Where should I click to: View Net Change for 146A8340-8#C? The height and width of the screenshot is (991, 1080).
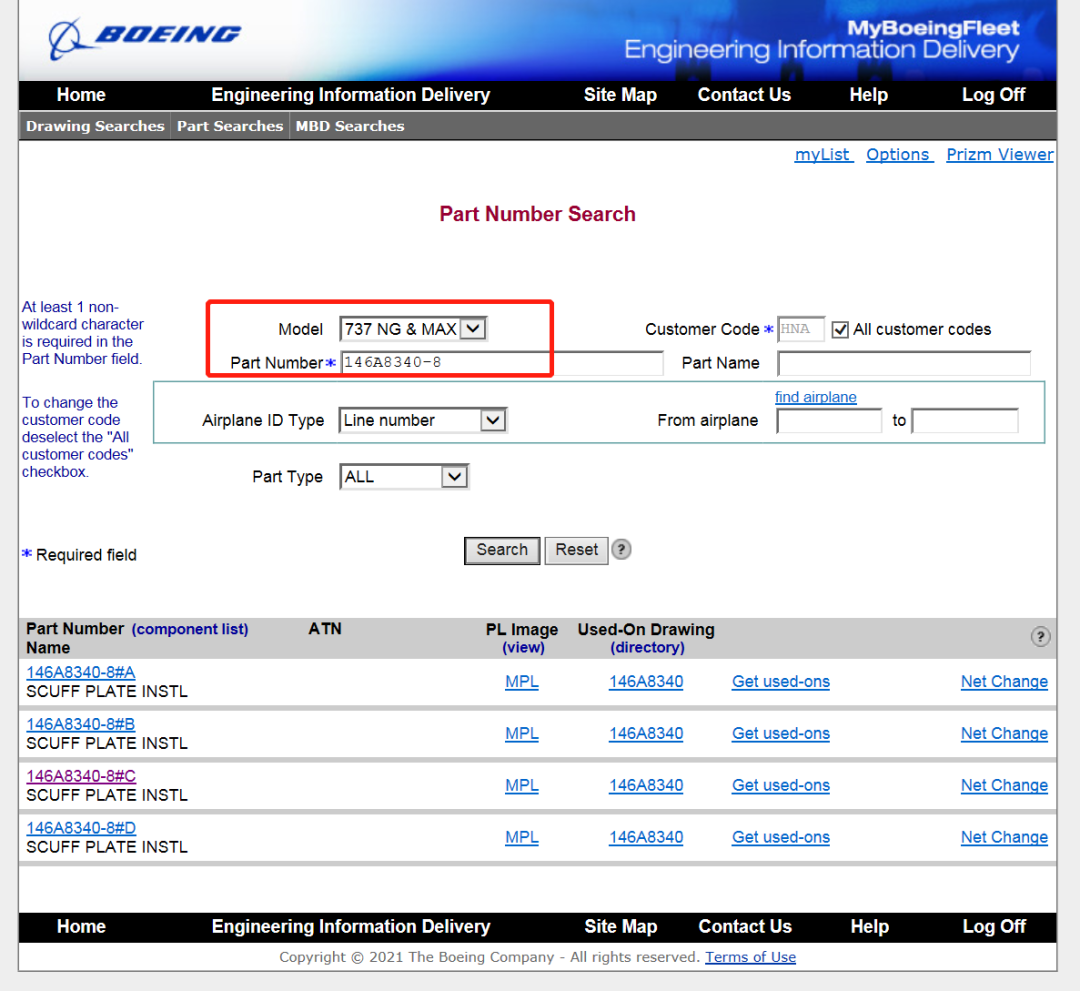tap(1004, 786)
